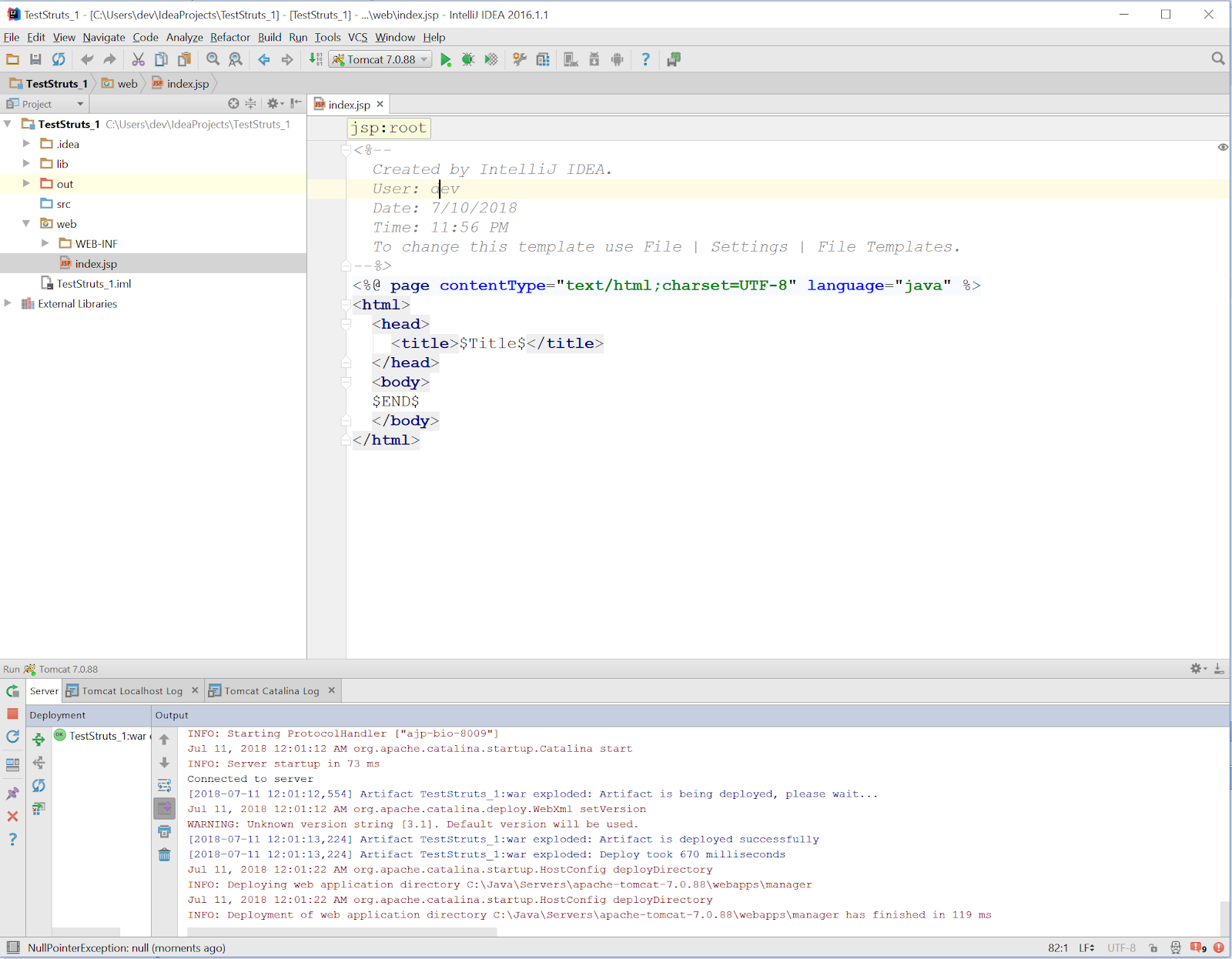
Task: Toggle the code inspection eye indicator
Action: (x=1223, y=147)
